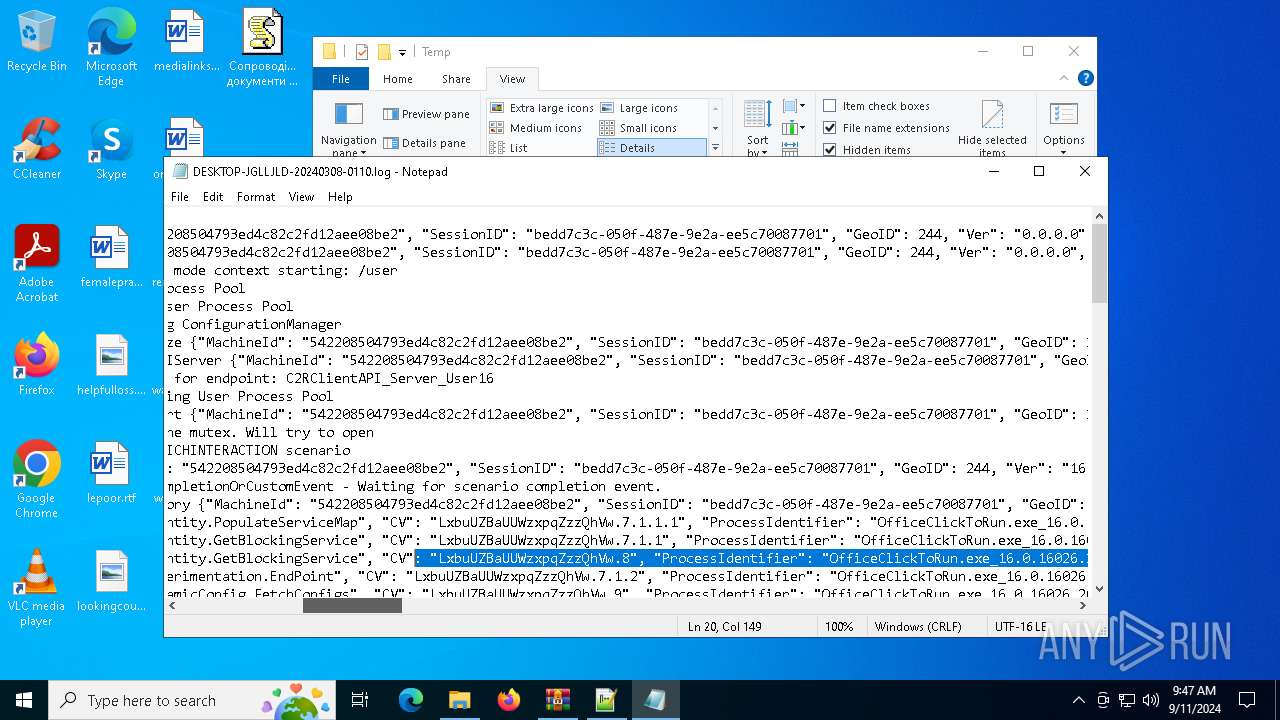Switch to the Share ribbon tab

tap(456, 79)
